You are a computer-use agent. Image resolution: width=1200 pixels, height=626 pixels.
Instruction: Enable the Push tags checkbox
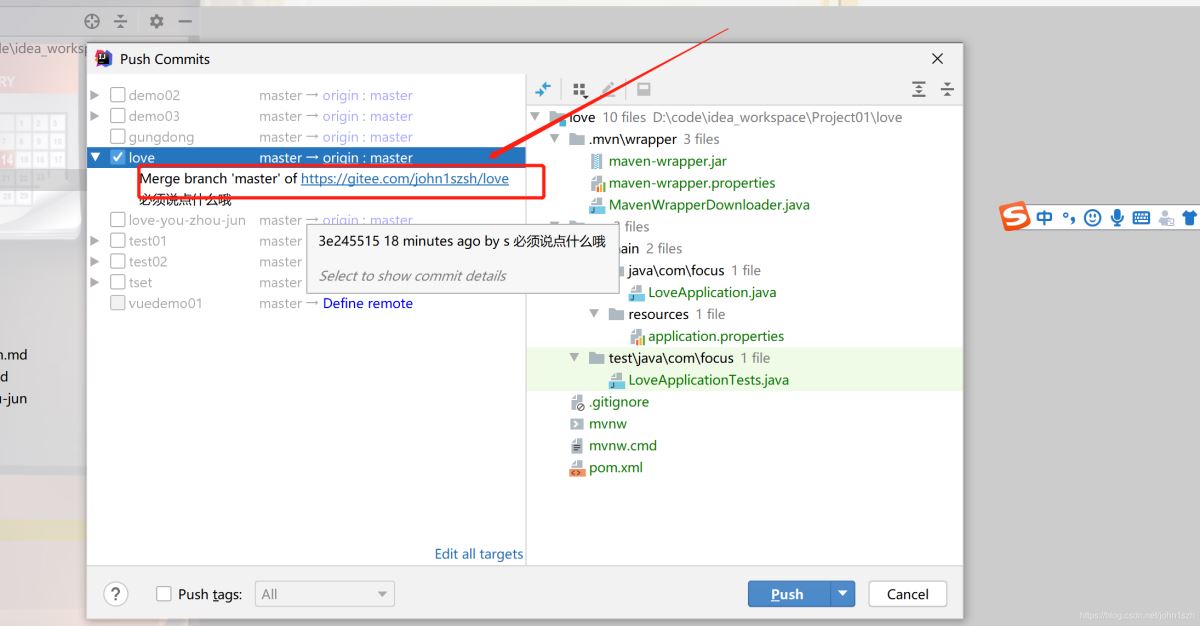[164, 594]
